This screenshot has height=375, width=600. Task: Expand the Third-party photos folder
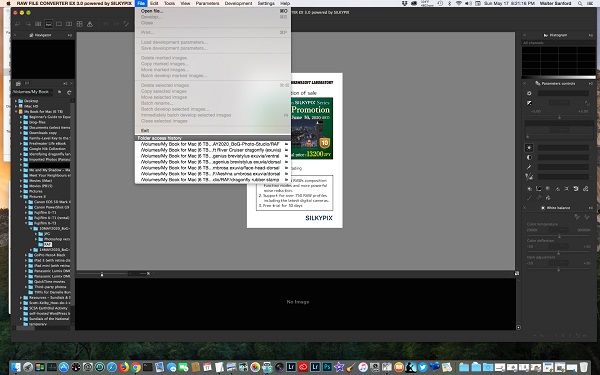pyautogui.click(x=26, y=287)
